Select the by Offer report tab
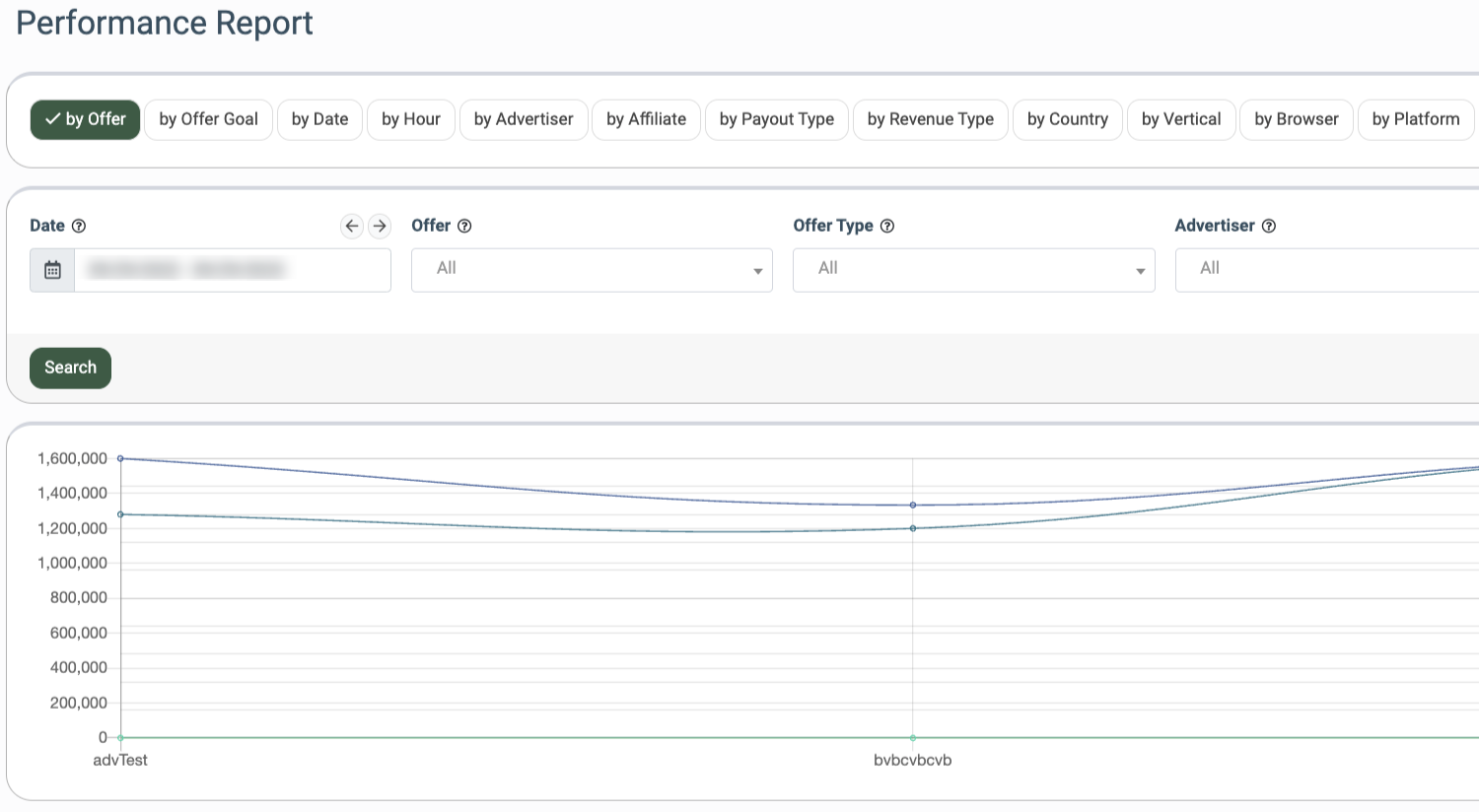1479x812 pixels. (x=86, y=119)
